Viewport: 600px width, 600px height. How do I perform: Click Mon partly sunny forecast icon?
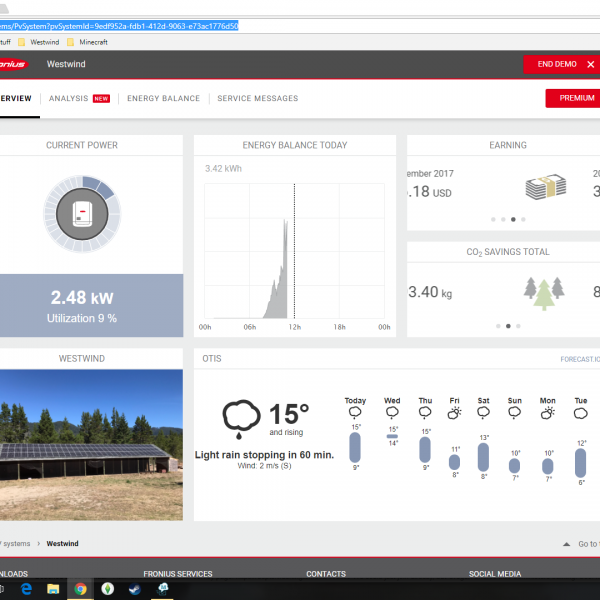pos(548,413)
